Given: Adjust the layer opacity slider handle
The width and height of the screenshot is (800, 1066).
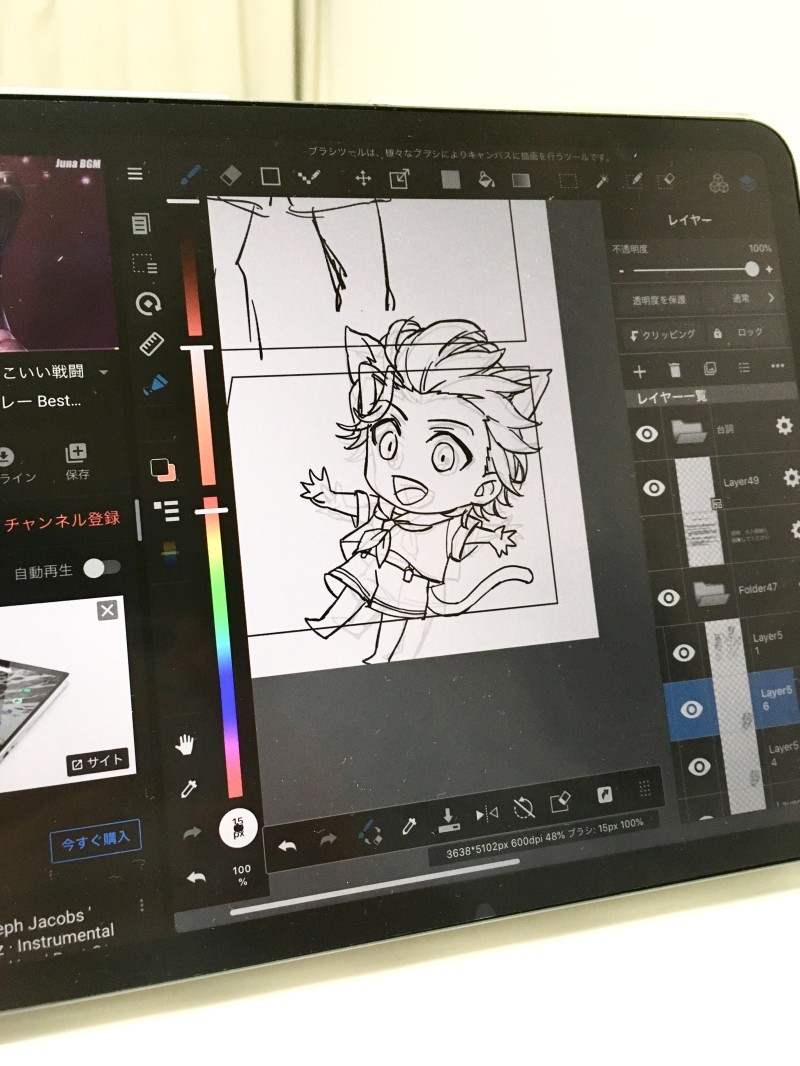Looking at the screenshot, I should [x=752, y=269].
